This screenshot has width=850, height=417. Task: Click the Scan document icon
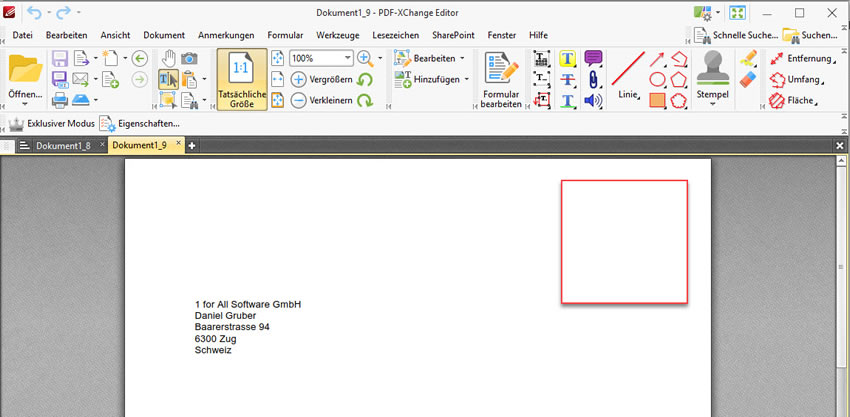coord(81,100)
